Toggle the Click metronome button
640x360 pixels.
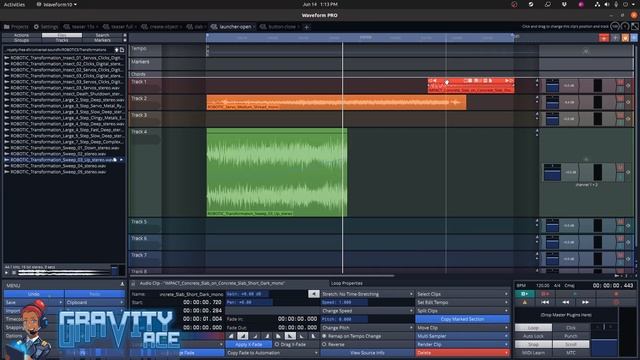[571, 328]
